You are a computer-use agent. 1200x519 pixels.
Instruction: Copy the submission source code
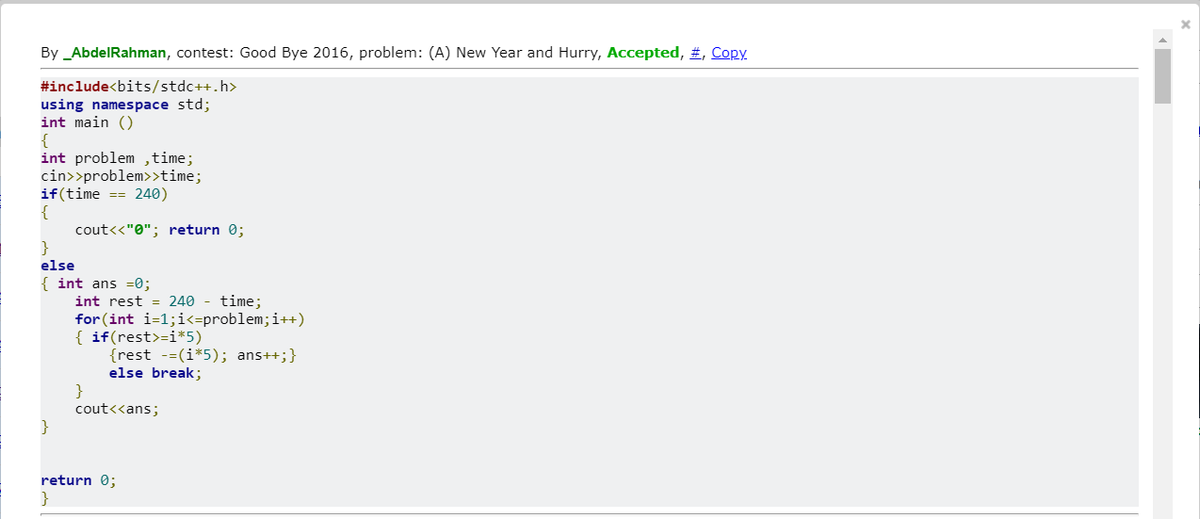729,53
